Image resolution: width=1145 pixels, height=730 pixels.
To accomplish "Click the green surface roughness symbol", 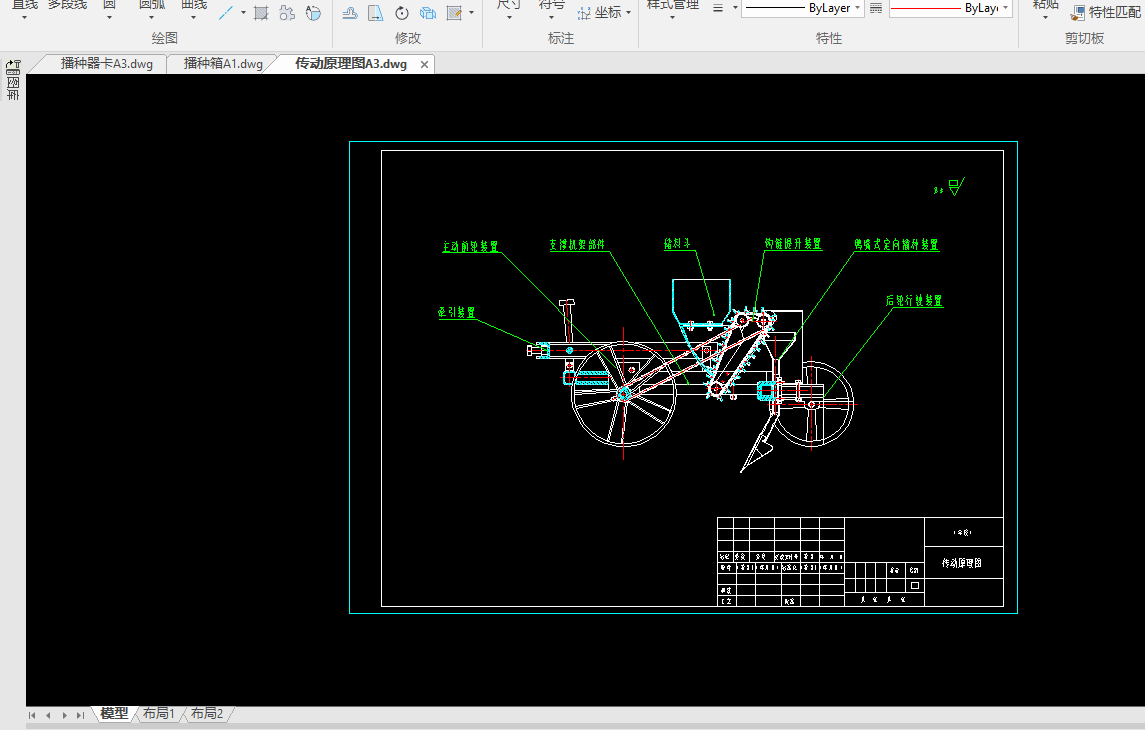I will coord(956,187).
